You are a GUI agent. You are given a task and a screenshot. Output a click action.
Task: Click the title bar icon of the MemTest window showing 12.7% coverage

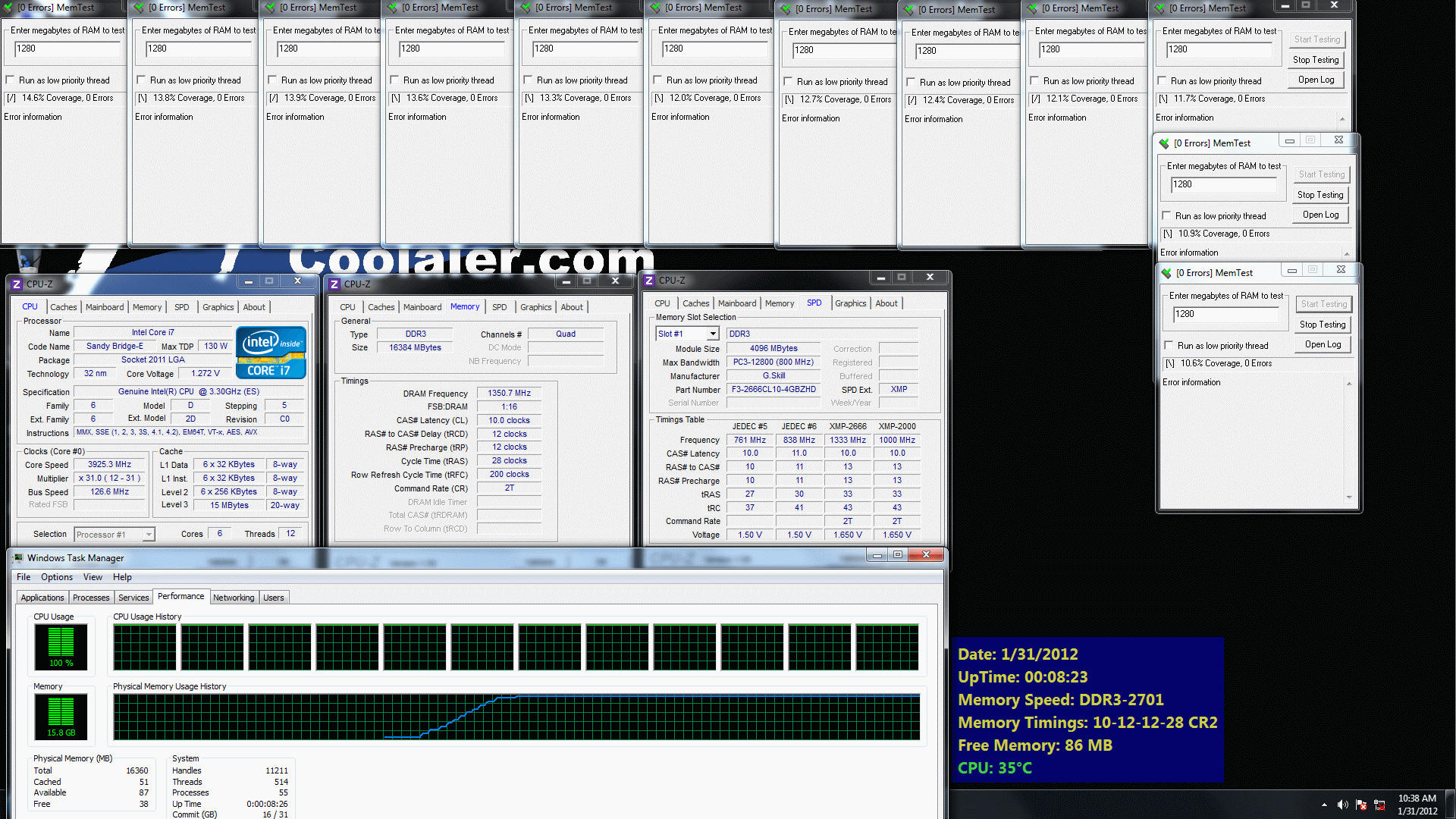coord(786,9)
